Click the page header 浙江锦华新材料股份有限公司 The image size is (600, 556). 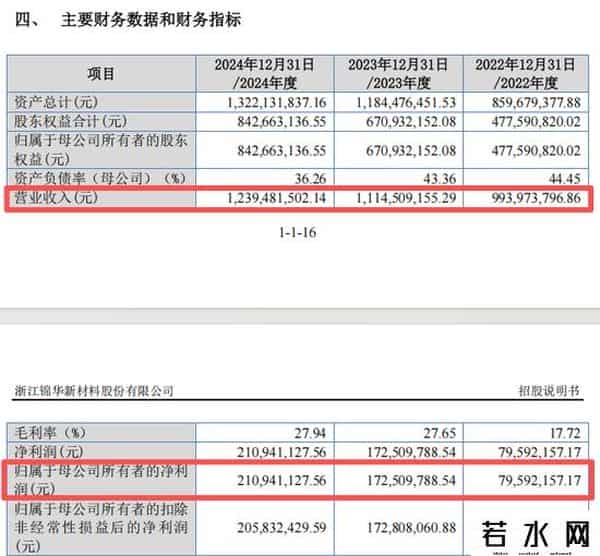[x=94, y=391]
